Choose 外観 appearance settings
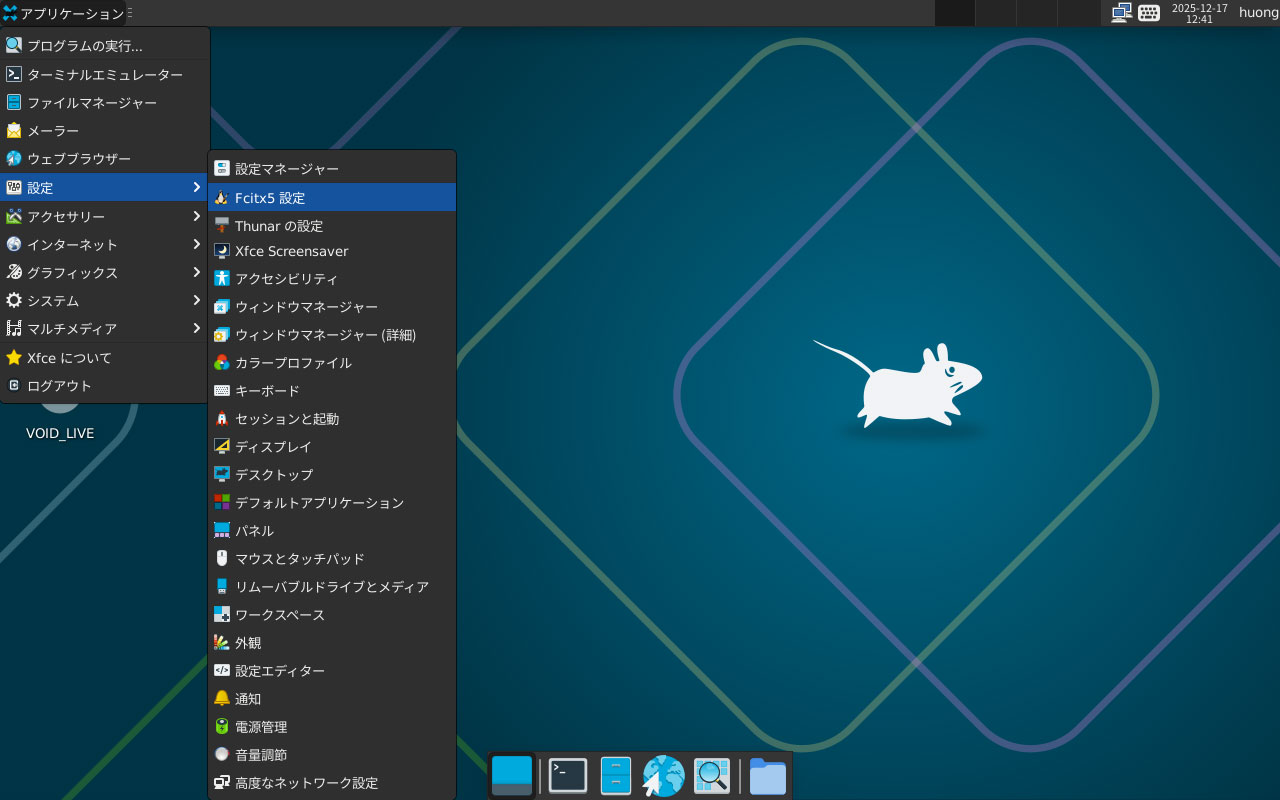This screenshot has height=800, width=1280. (x=331, y=643)
